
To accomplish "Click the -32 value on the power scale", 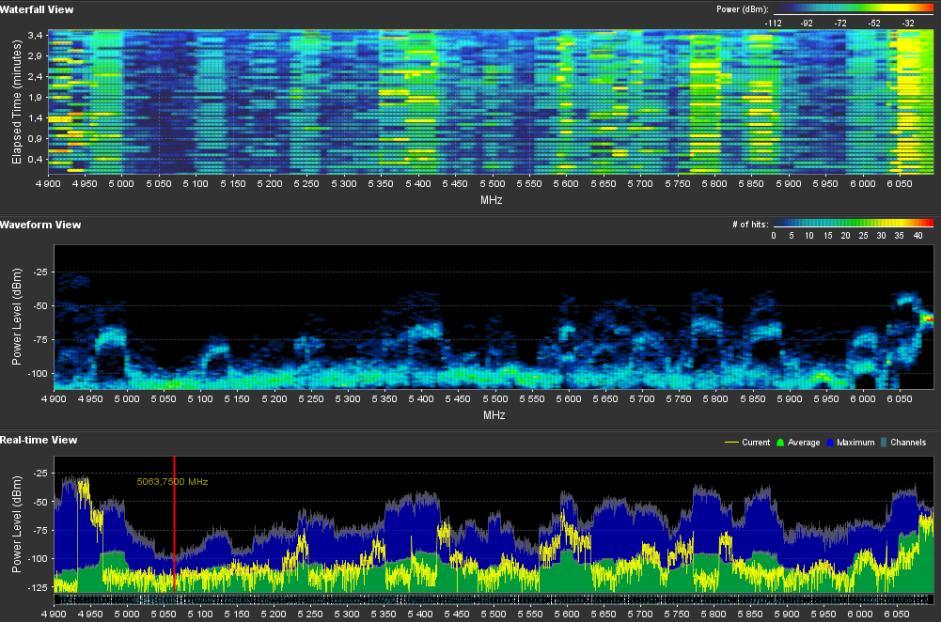I will (908, 22).
